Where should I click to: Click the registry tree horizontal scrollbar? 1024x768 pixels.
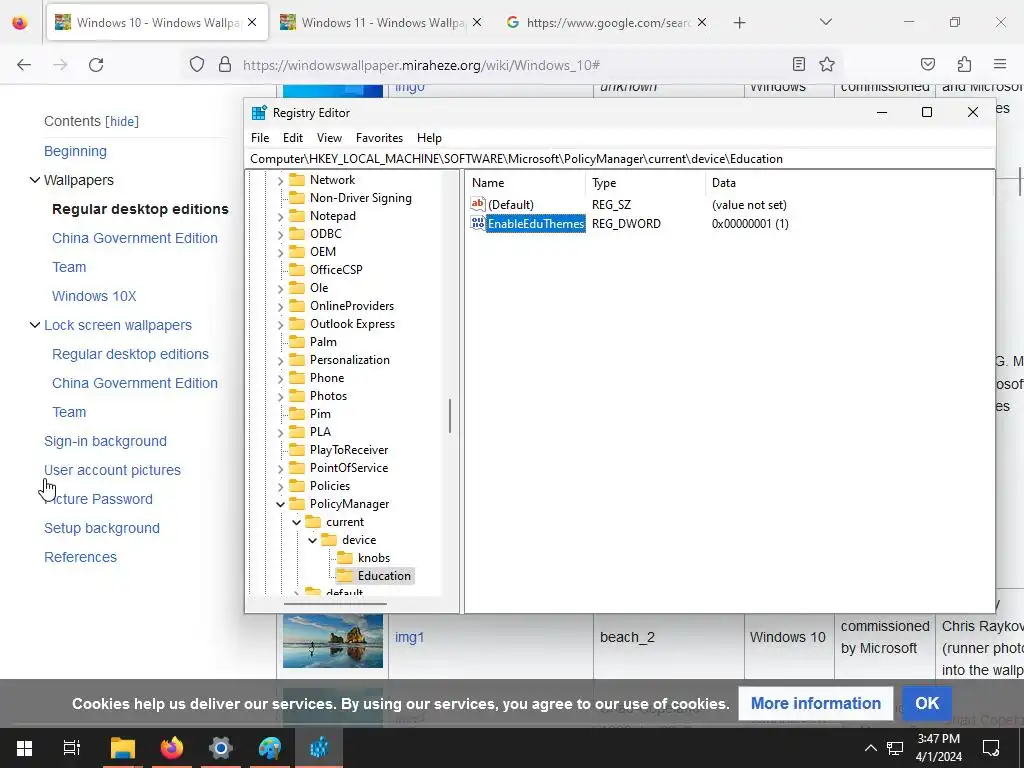(334, 604)
